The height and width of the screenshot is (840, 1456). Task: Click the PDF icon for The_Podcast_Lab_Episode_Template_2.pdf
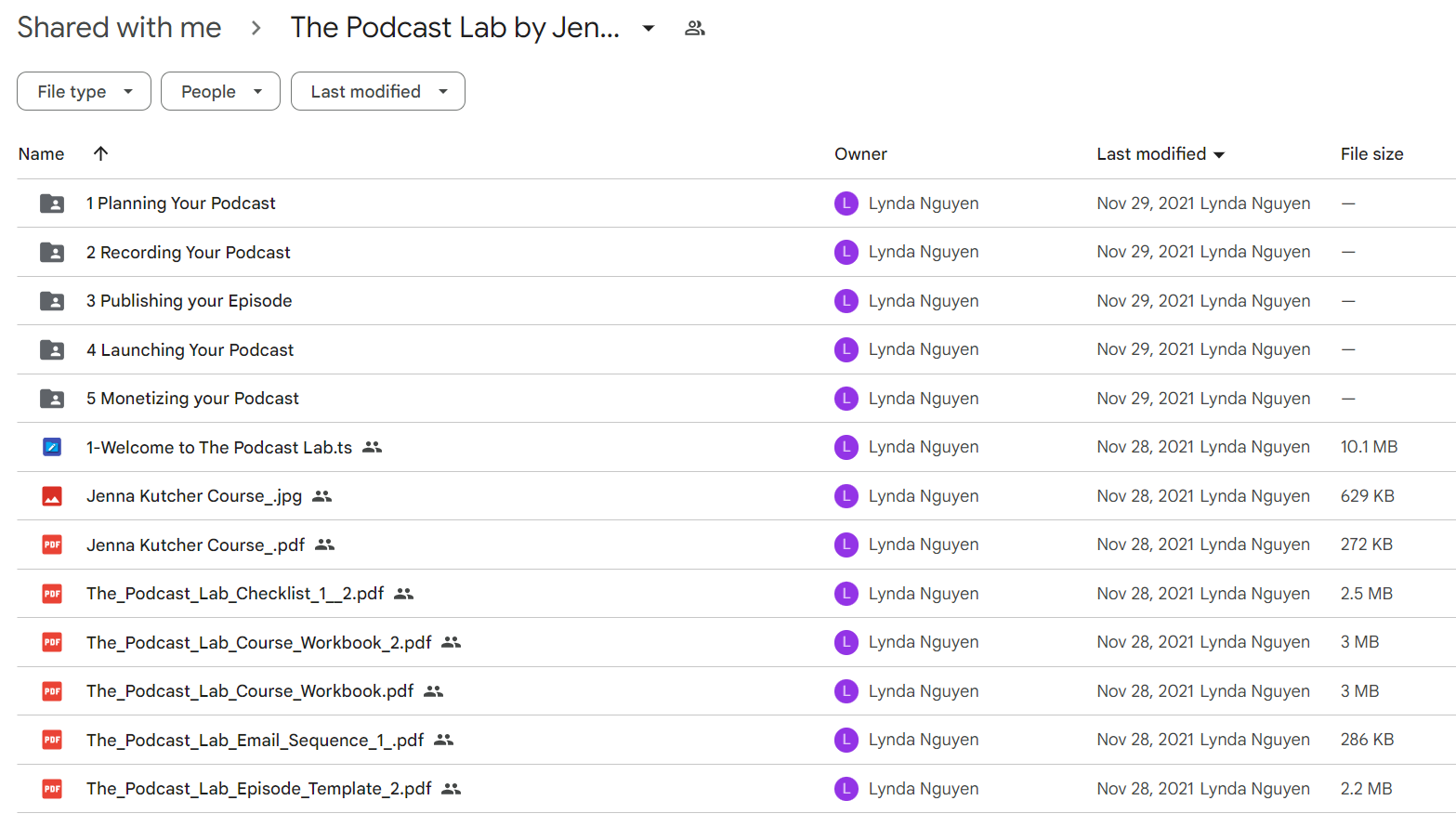(52, 789)
